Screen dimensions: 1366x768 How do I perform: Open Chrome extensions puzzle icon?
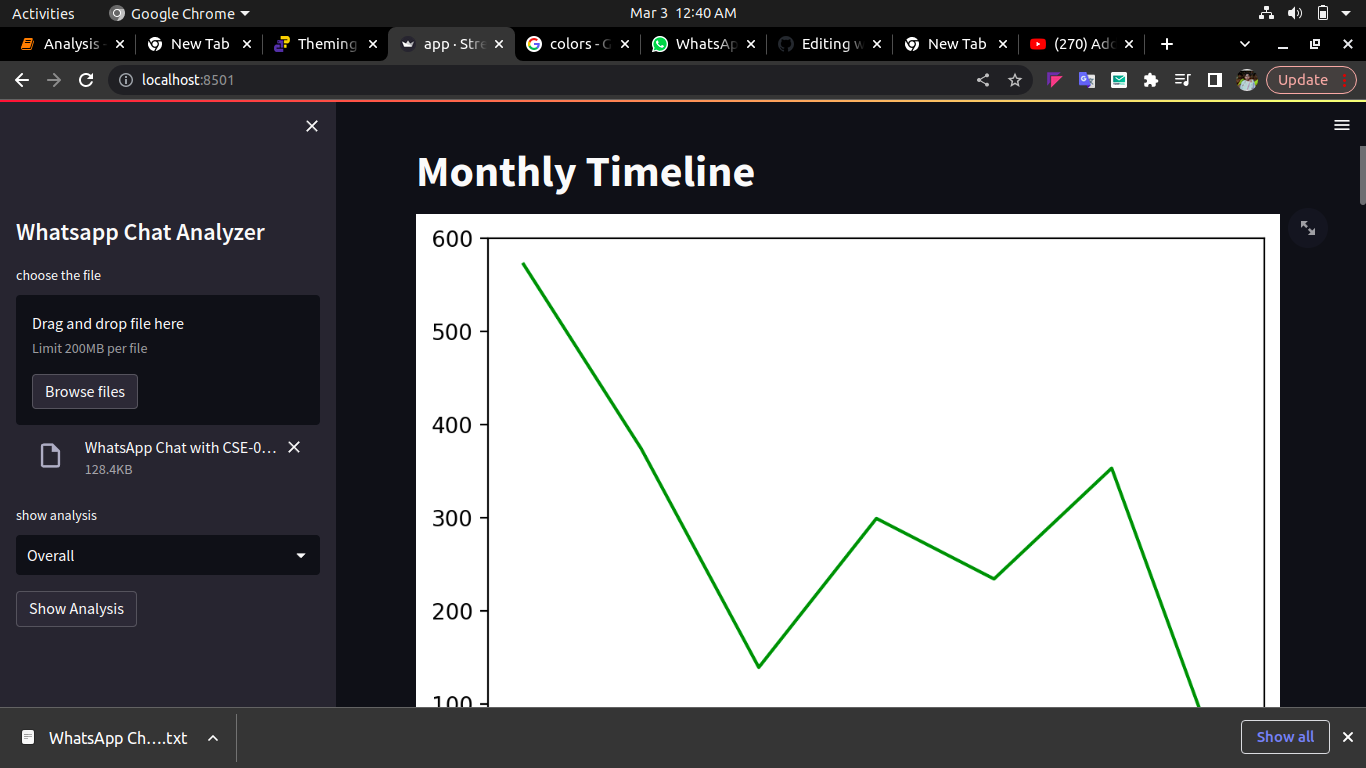1151,80
